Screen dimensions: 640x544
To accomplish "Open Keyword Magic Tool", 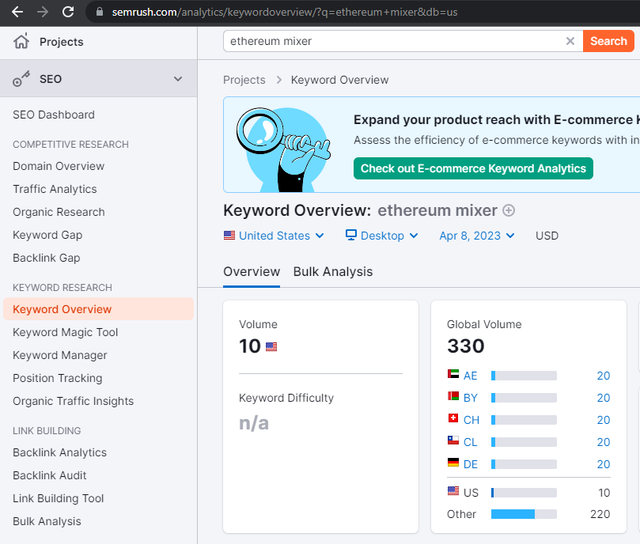I will pyautogui.click(x=65, y=332).
